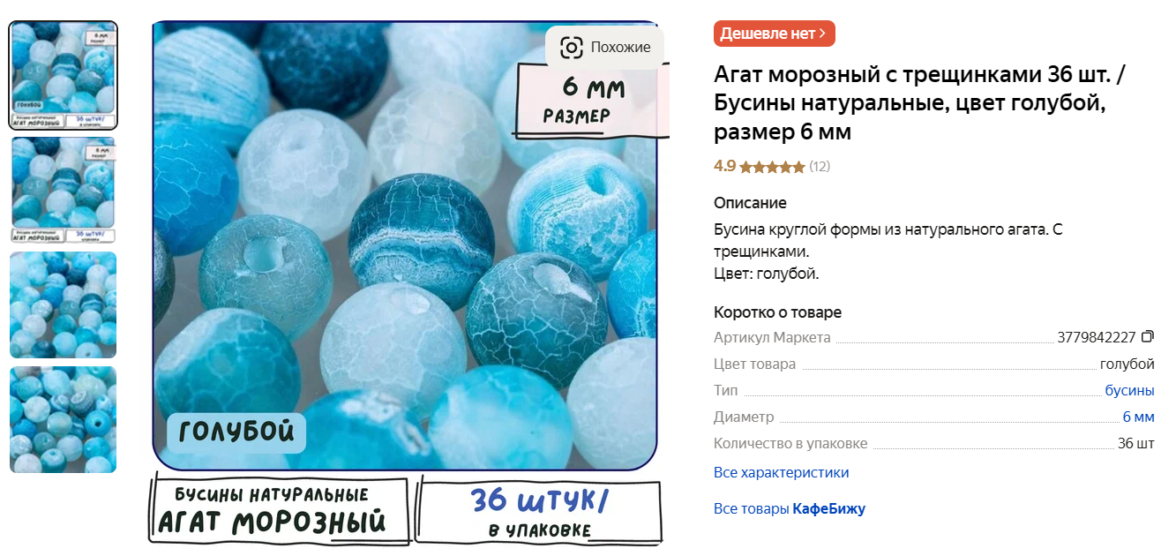Select the third thumbnail of scattered beads
1176x556 pixels.
click(63, 305)
